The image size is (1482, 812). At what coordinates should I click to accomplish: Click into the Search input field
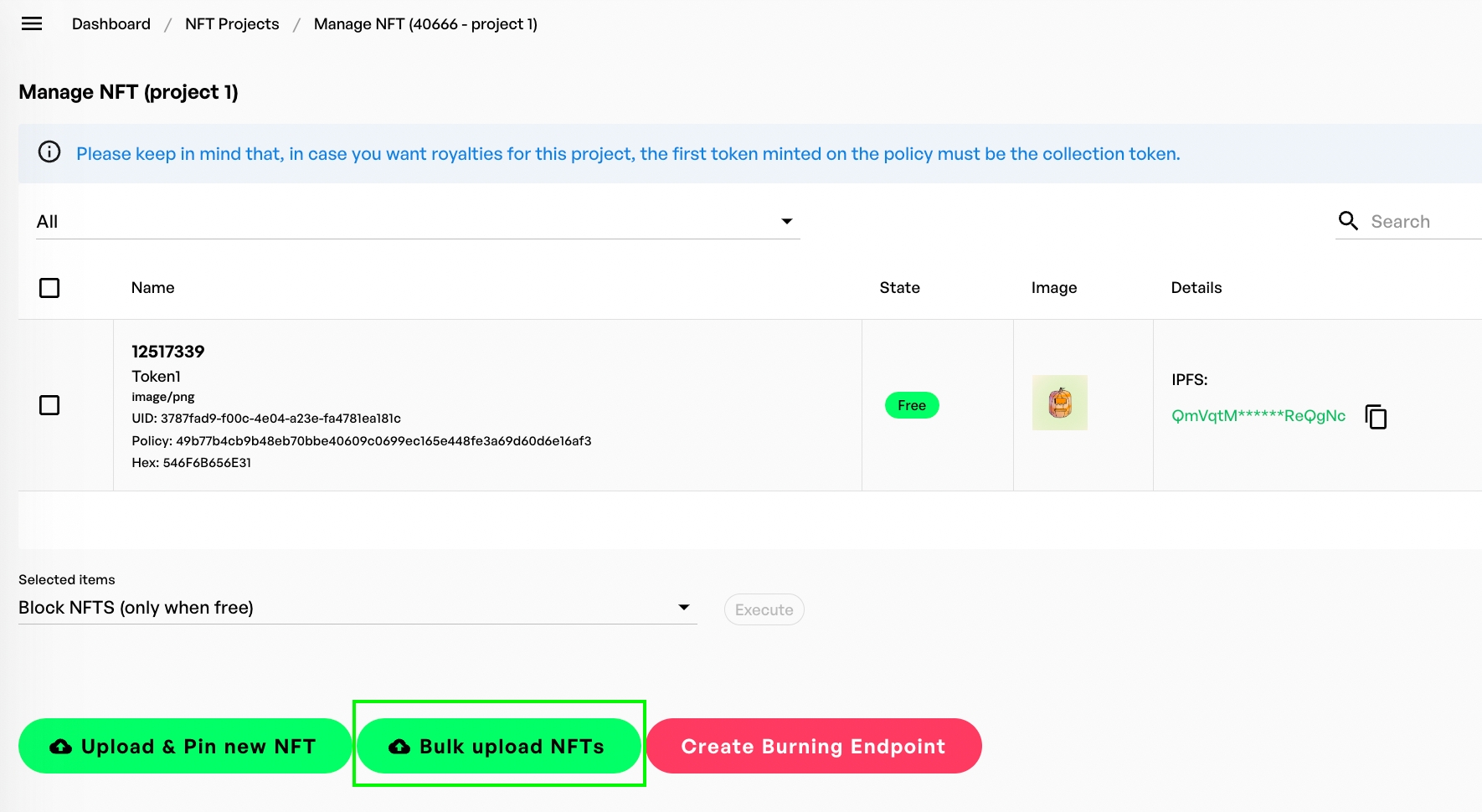click(x=1423, y=222)
